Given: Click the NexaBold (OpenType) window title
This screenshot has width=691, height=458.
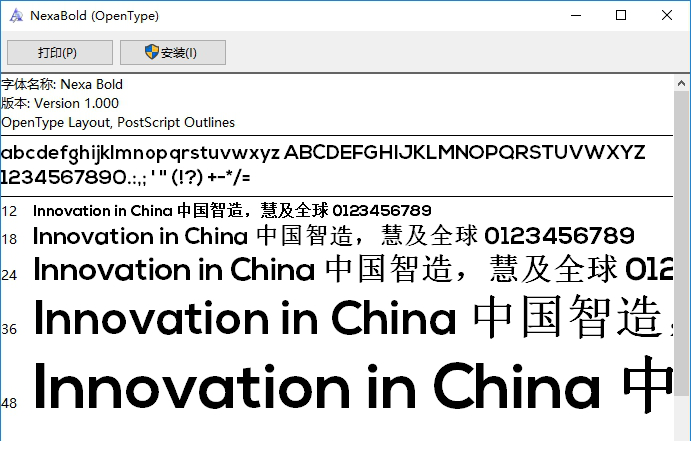Looking at the screenshot, I should click(94, 16).
